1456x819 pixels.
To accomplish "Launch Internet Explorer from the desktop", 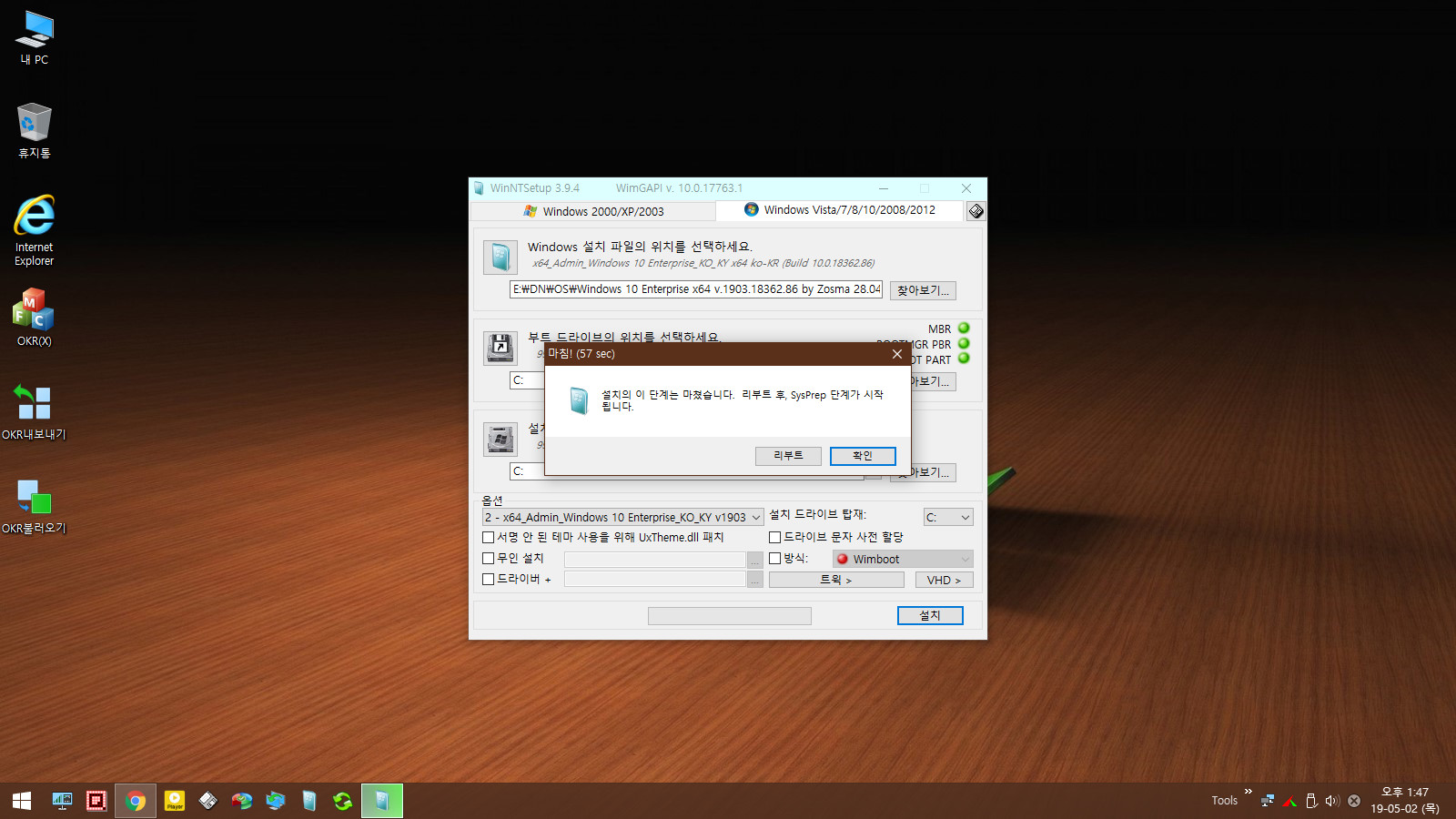I will point(35,230).
